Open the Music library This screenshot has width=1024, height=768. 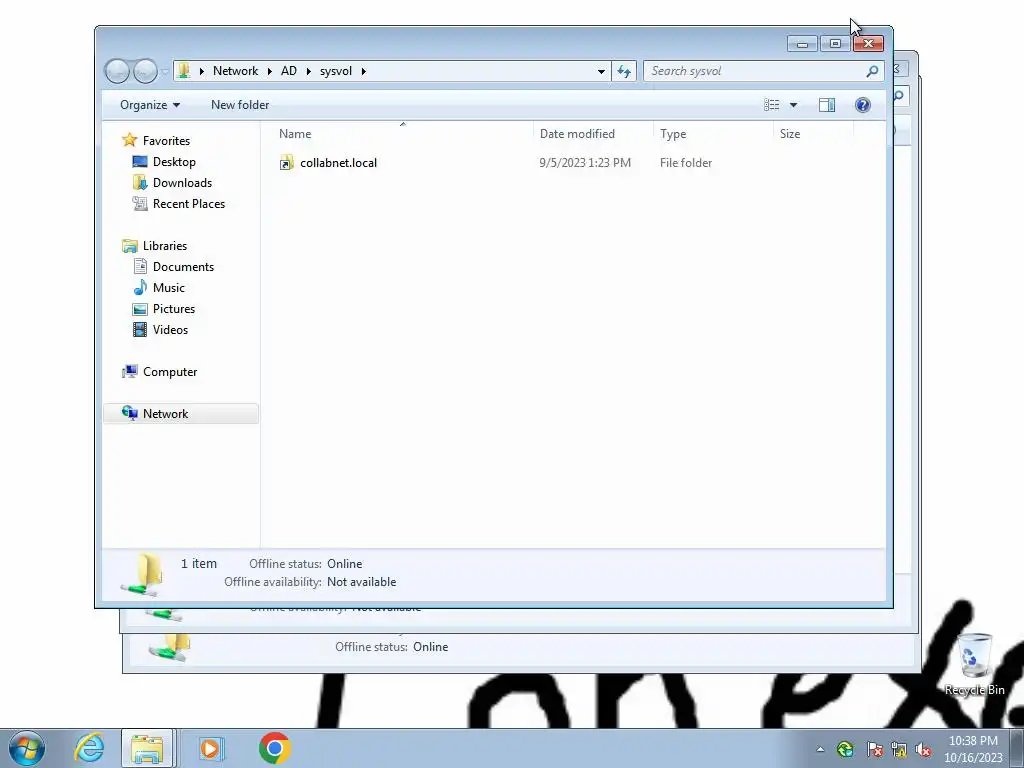coord(168,287)
